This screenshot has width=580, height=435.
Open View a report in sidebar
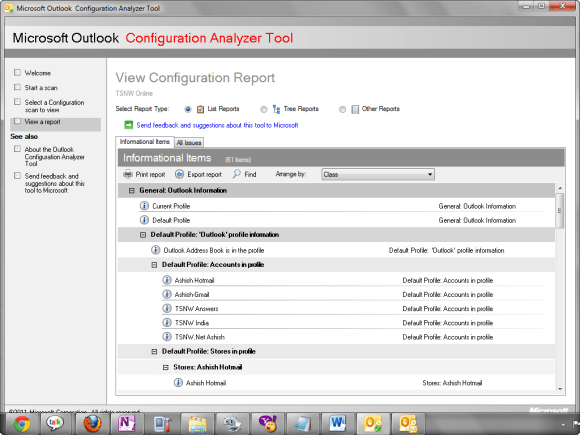pyautogui.click(x=42, y=122)
